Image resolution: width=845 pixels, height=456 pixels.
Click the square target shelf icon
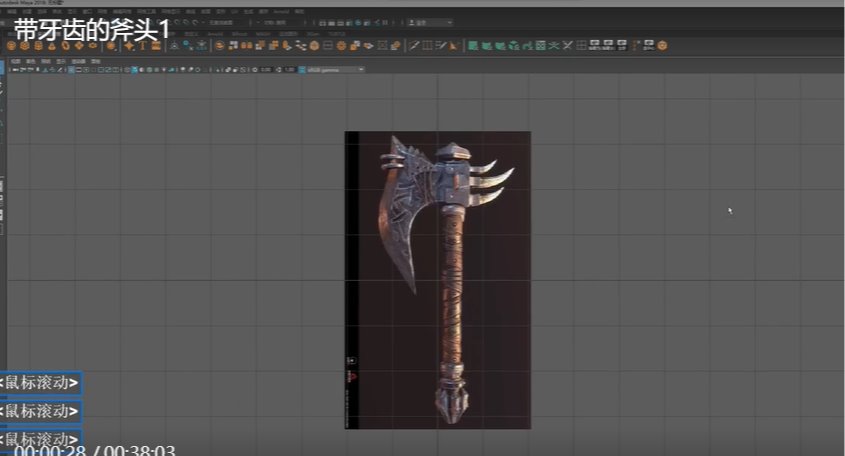541,45
